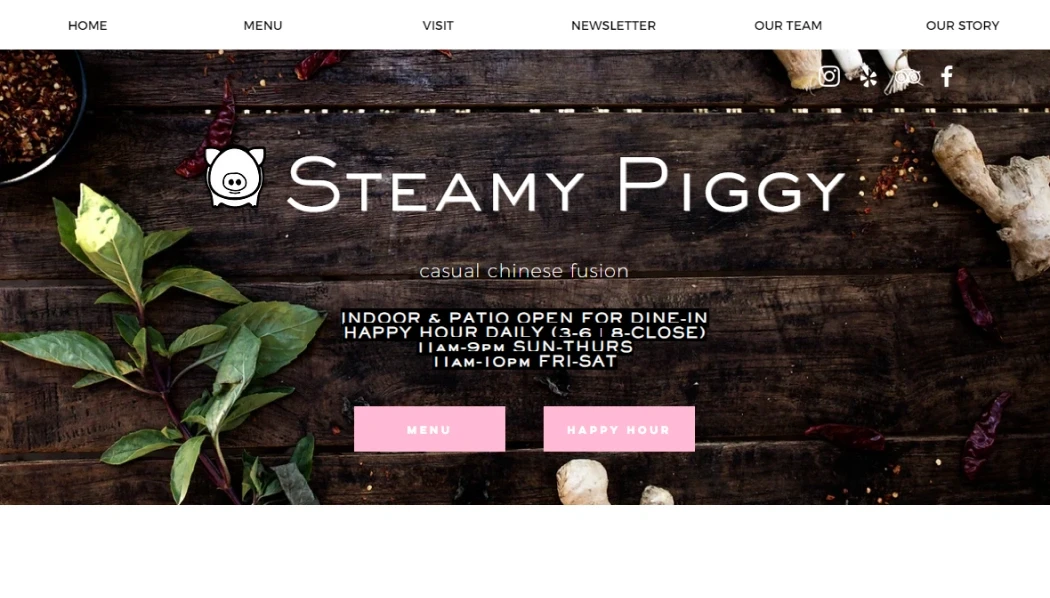Click the Indoor & Patio Open text line

coord(524,317)
